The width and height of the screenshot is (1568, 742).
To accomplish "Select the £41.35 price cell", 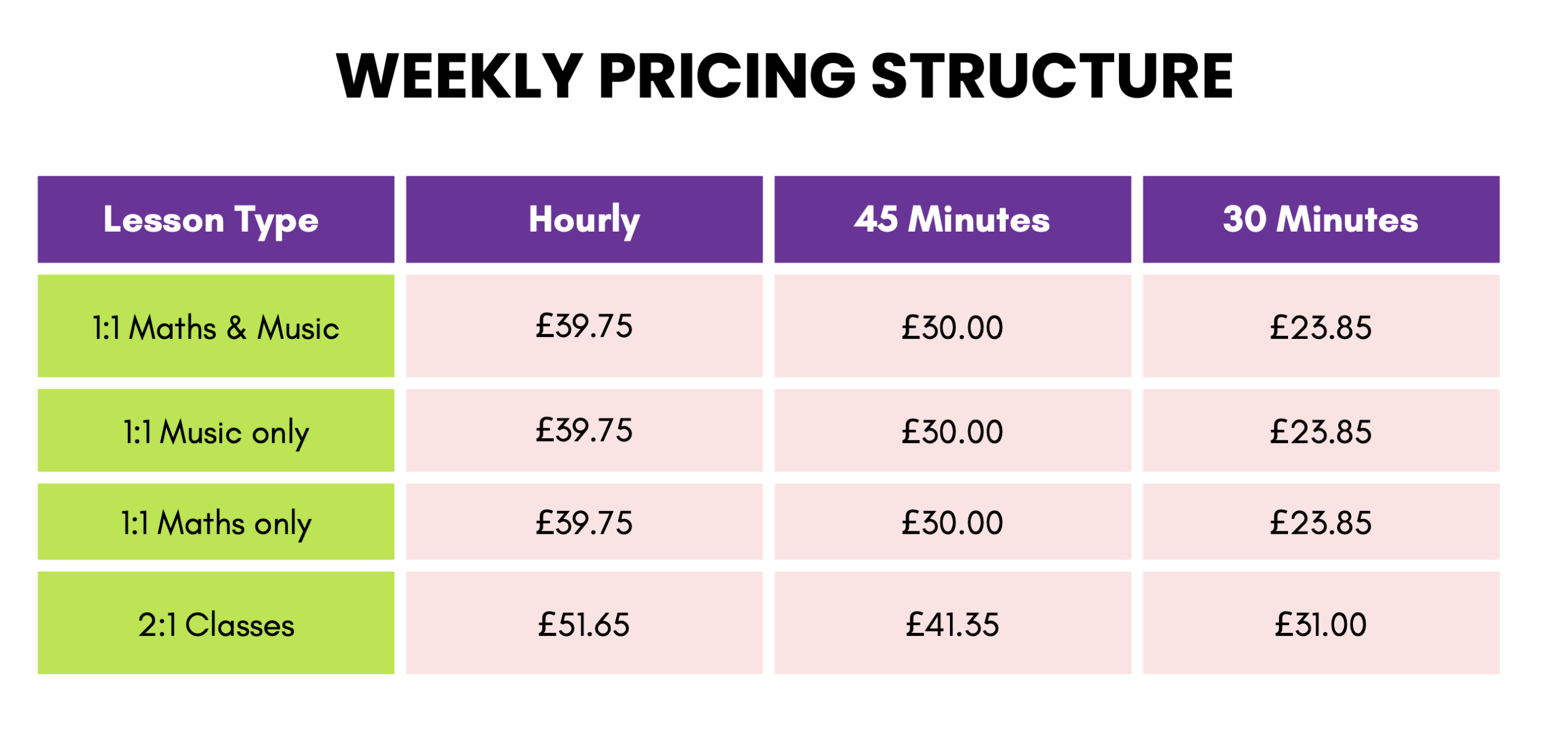I will tap(952, 624).
